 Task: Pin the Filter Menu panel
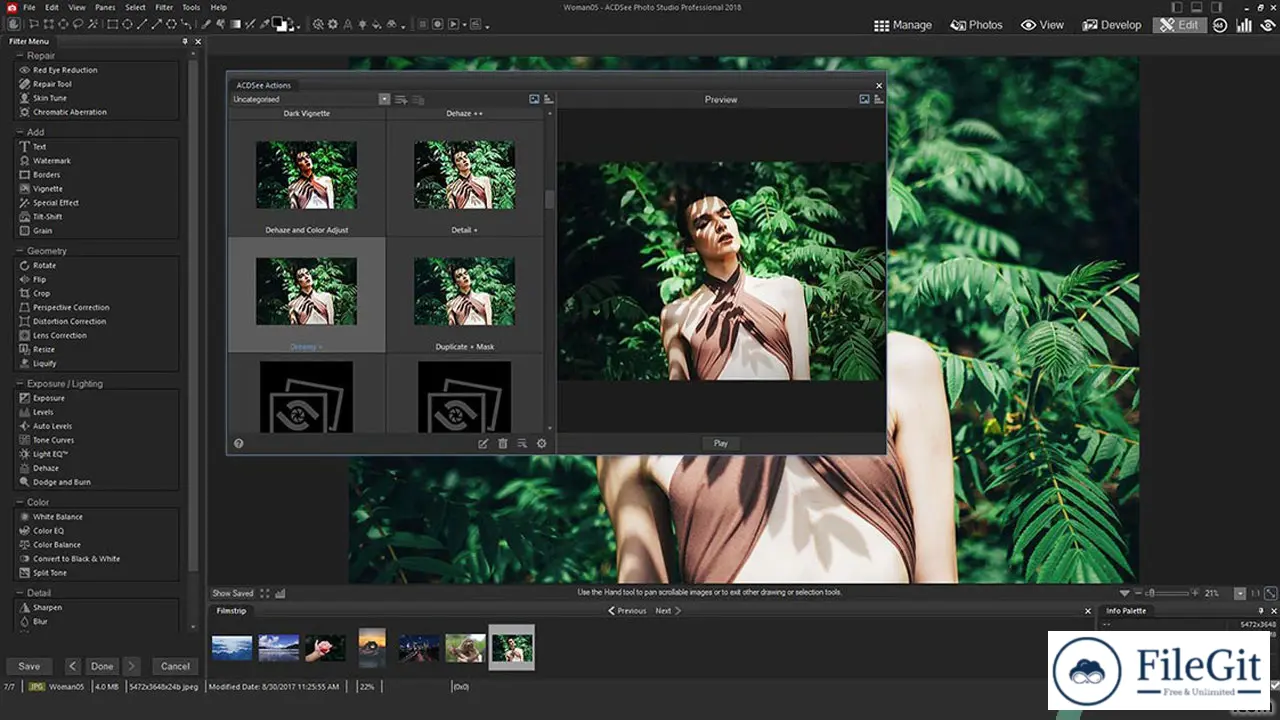point(185,42)
